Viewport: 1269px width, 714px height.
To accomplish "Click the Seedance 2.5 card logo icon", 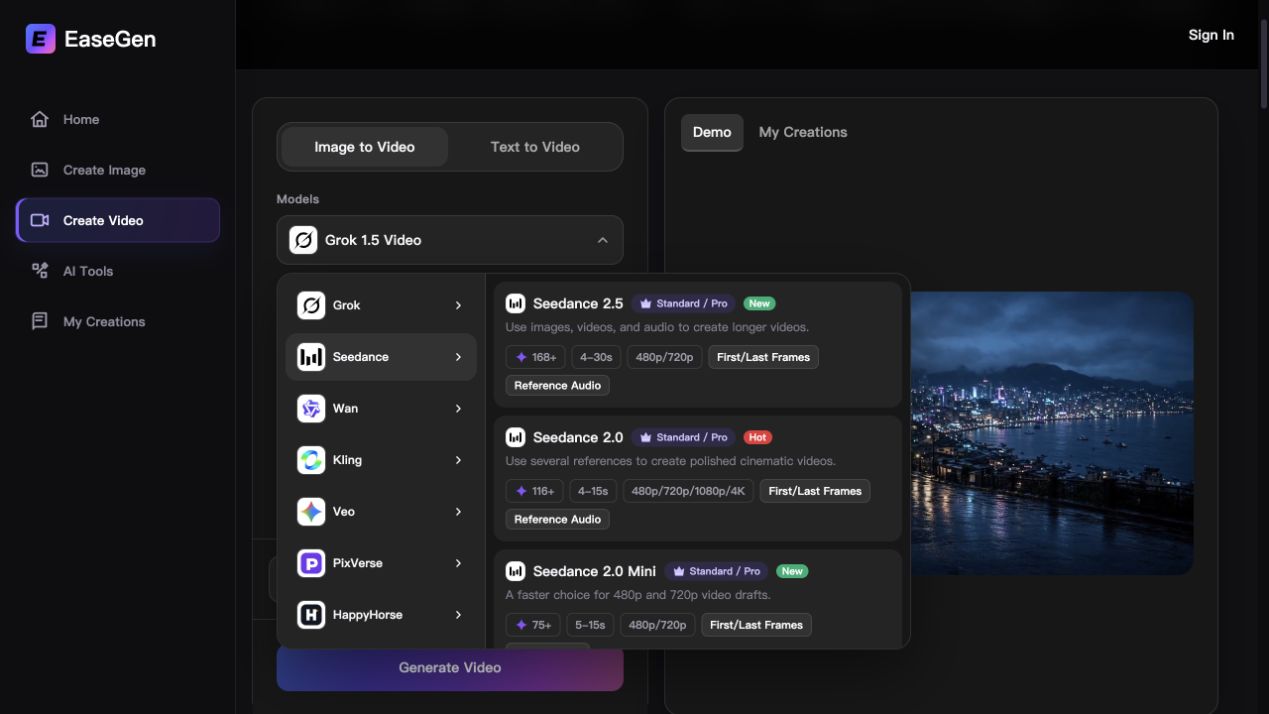I will (515, 303).
